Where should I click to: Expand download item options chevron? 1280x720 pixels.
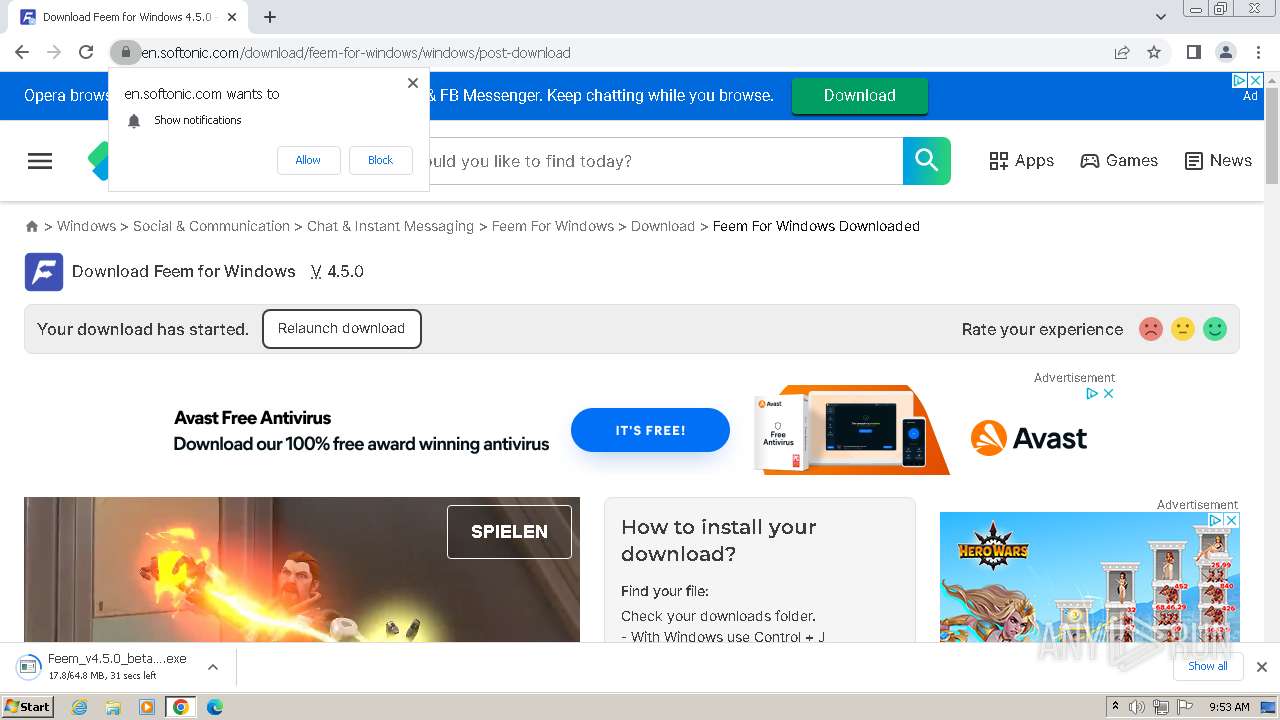pyautogui.click(x=213, y=667)
